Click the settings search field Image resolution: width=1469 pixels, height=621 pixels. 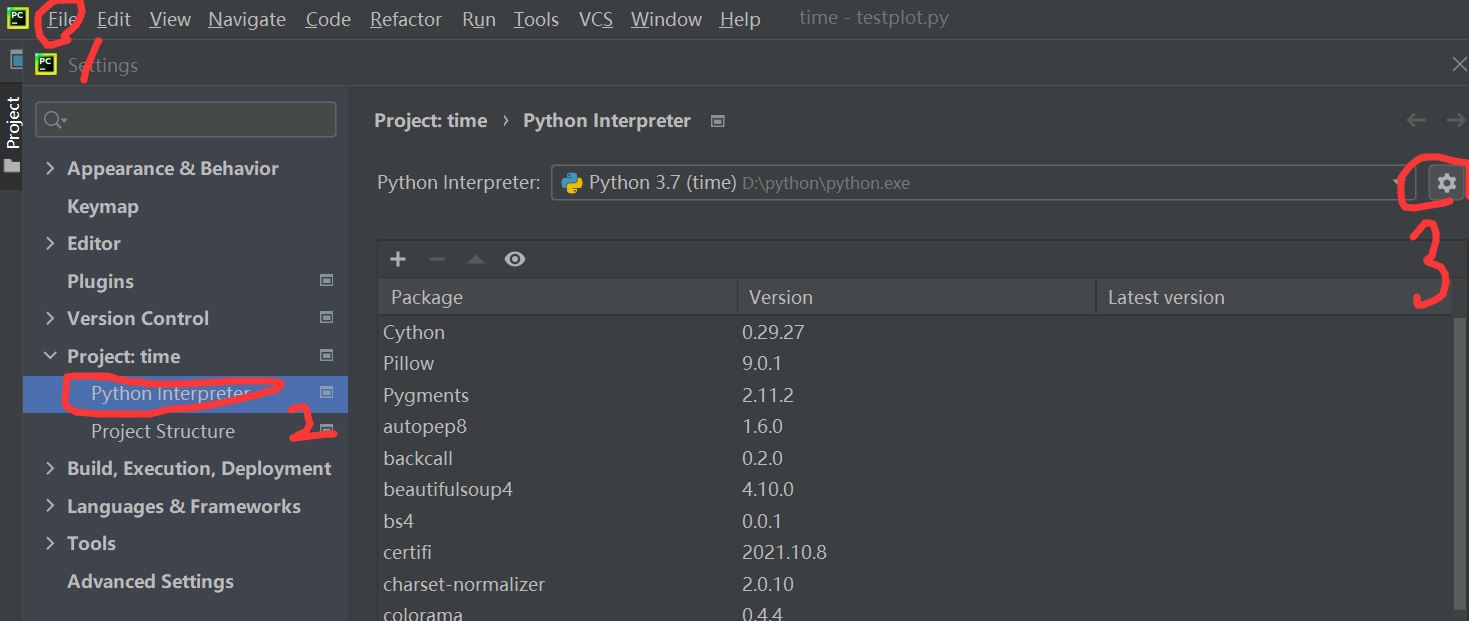click(x=195, y=120)
